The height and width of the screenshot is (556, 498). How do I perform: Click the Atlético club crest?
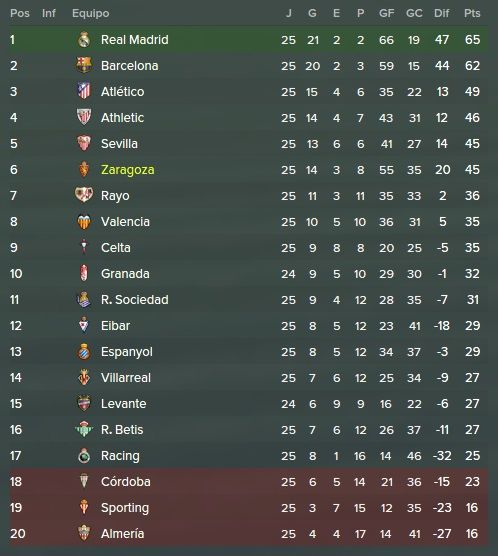(84, 91)
